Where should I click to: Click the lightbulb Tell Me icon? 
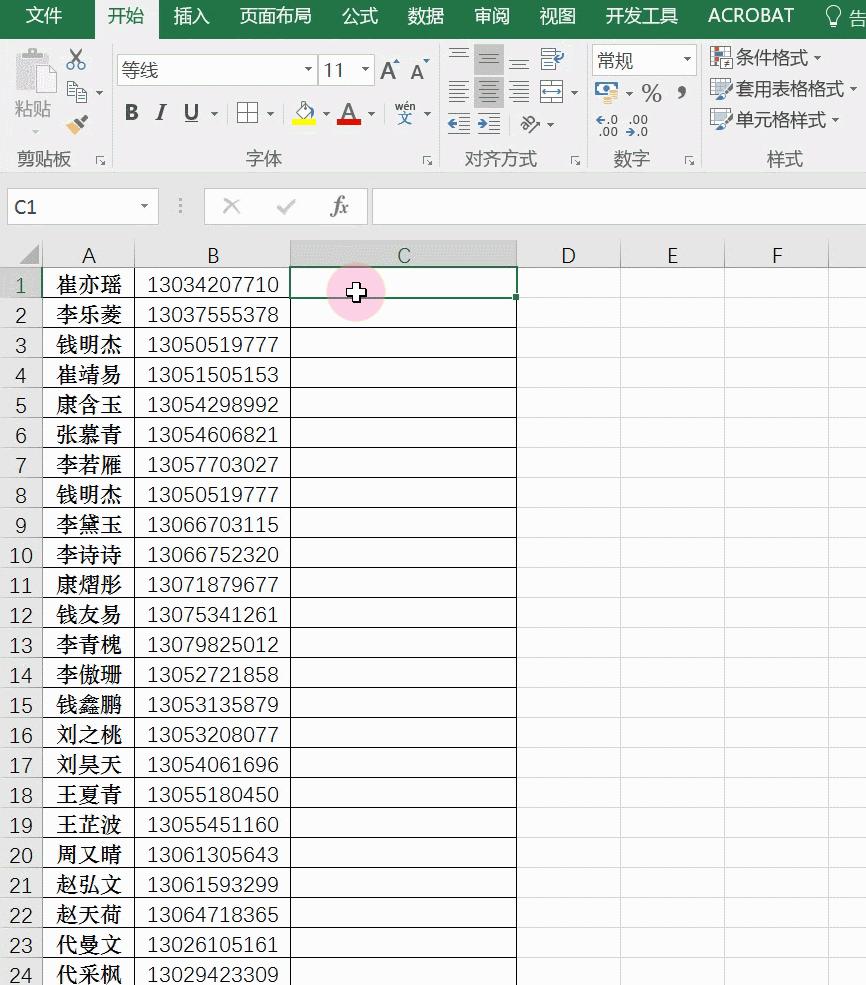833,16
